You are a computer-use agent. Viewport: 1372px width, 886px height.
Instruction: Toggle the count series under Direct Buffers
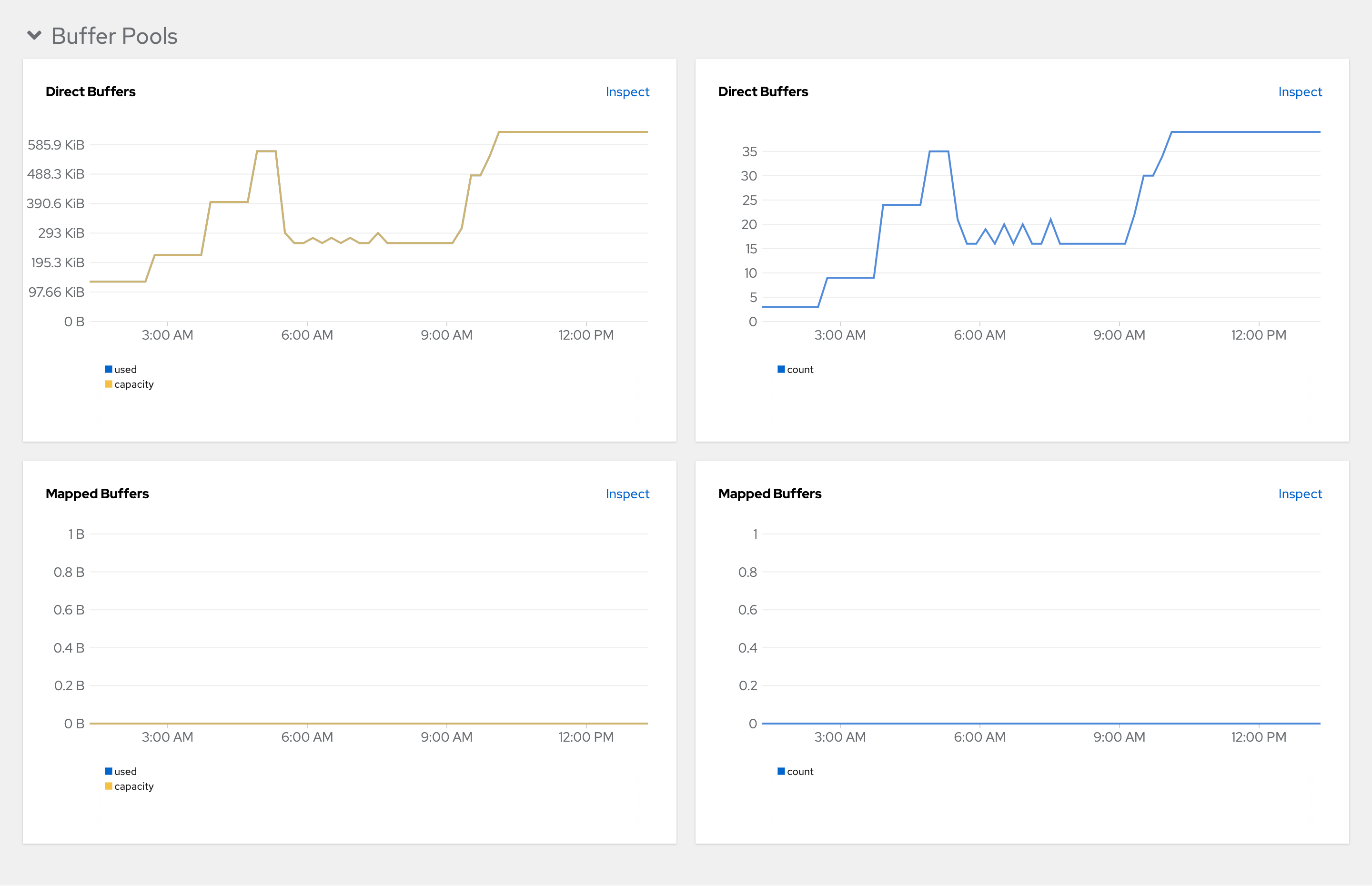796,369
